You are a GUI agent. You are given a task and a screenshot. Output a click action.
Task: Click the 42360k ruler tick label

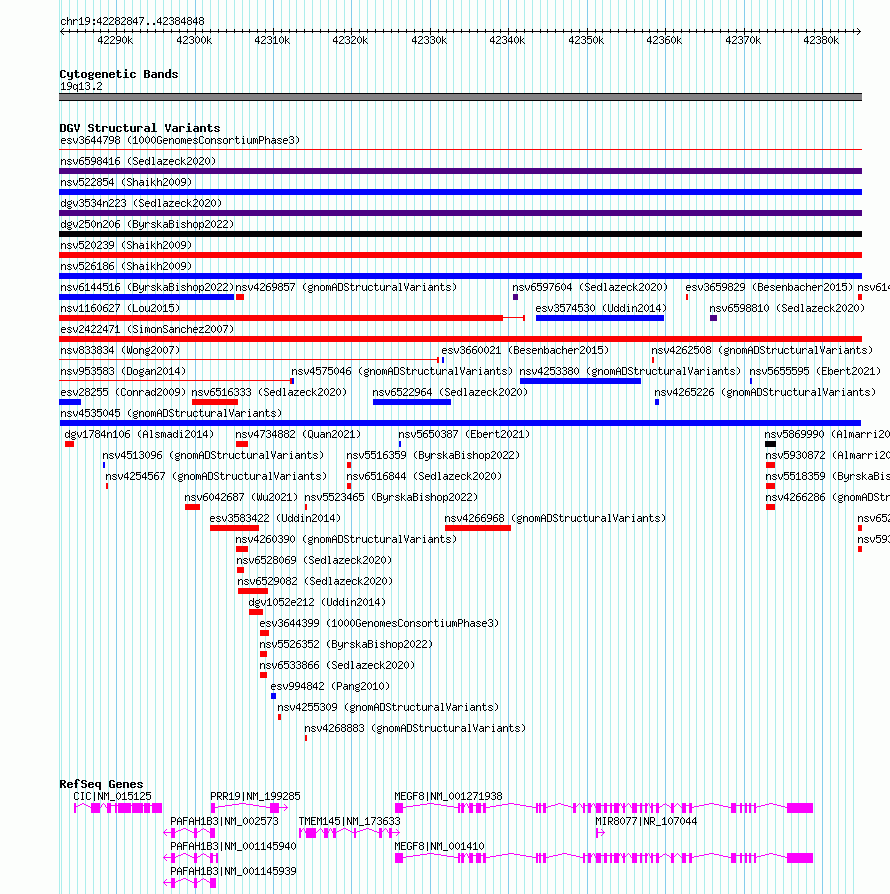point(664,40)
